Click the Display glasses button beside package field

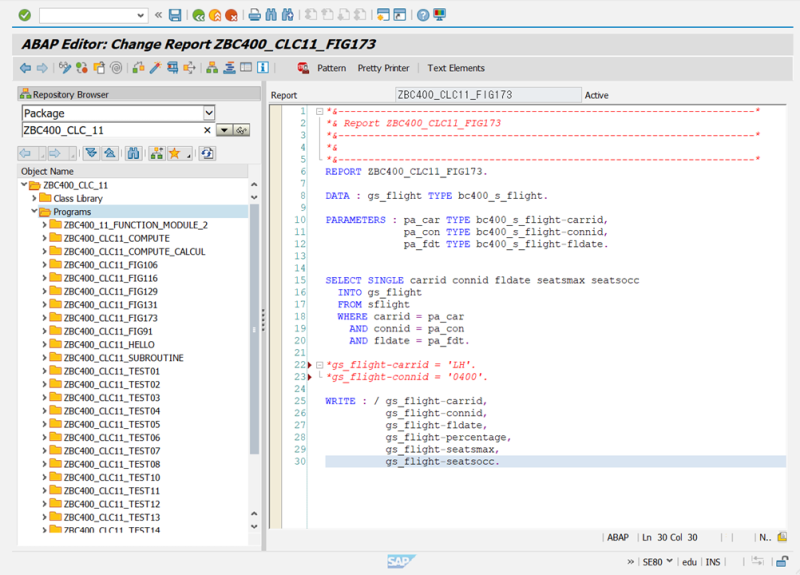(241, 130)
